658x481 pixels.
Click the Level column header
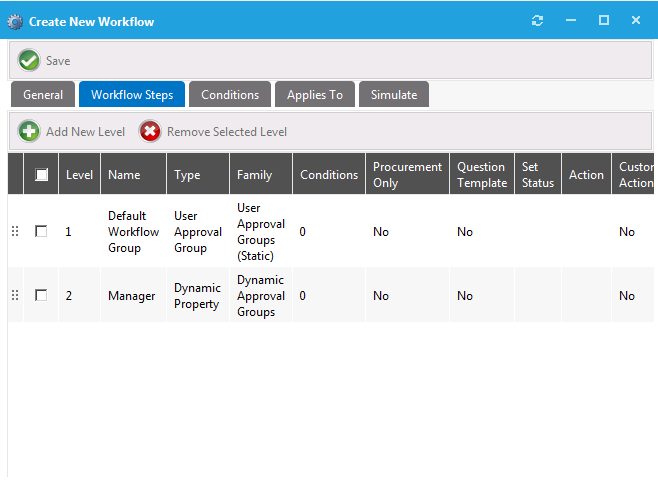click(79, 175)
